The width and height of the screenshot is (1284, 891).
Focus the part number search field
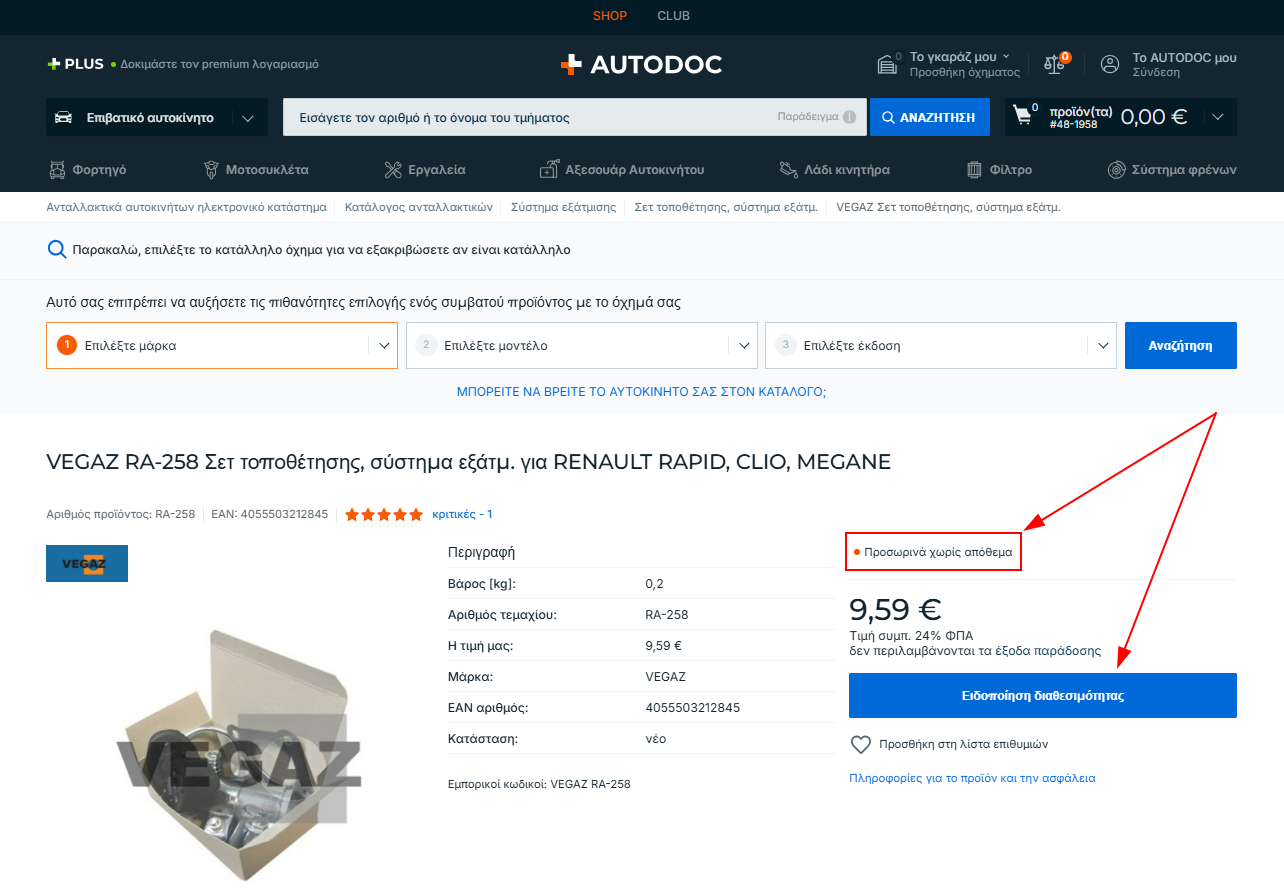(576, 117)
